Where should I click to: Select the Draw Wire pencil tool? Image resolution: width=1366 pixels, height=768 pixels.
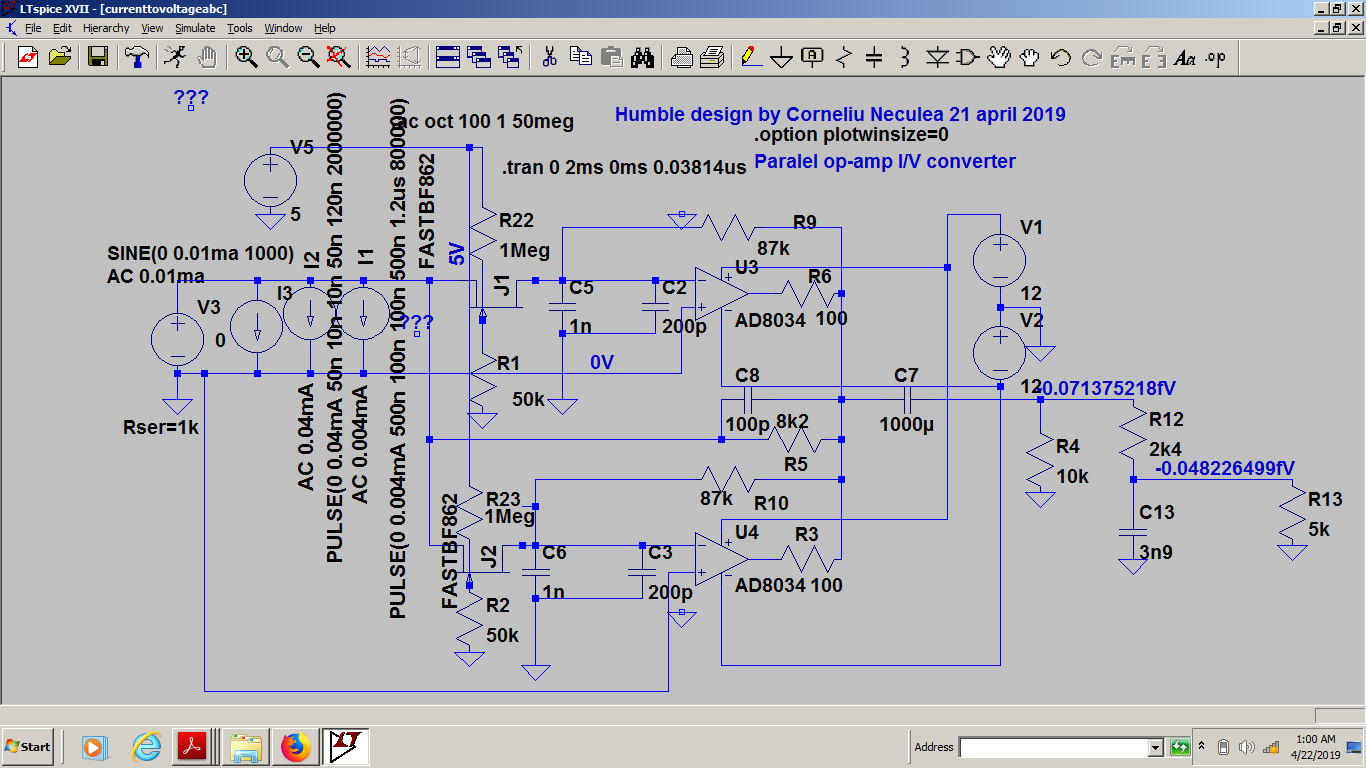pos(751,57)
